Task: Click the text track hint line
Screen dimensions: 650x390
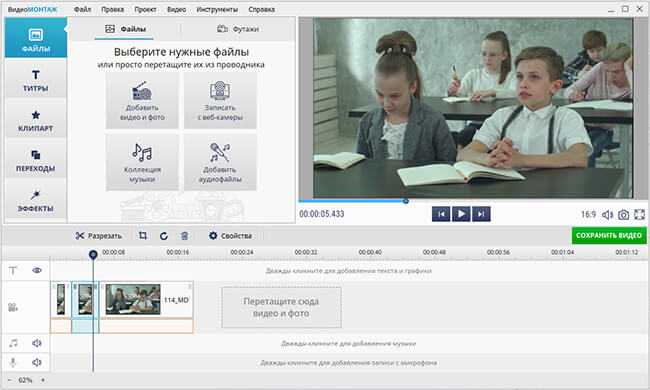Action: pyautogui.click(x=349, y=271)
